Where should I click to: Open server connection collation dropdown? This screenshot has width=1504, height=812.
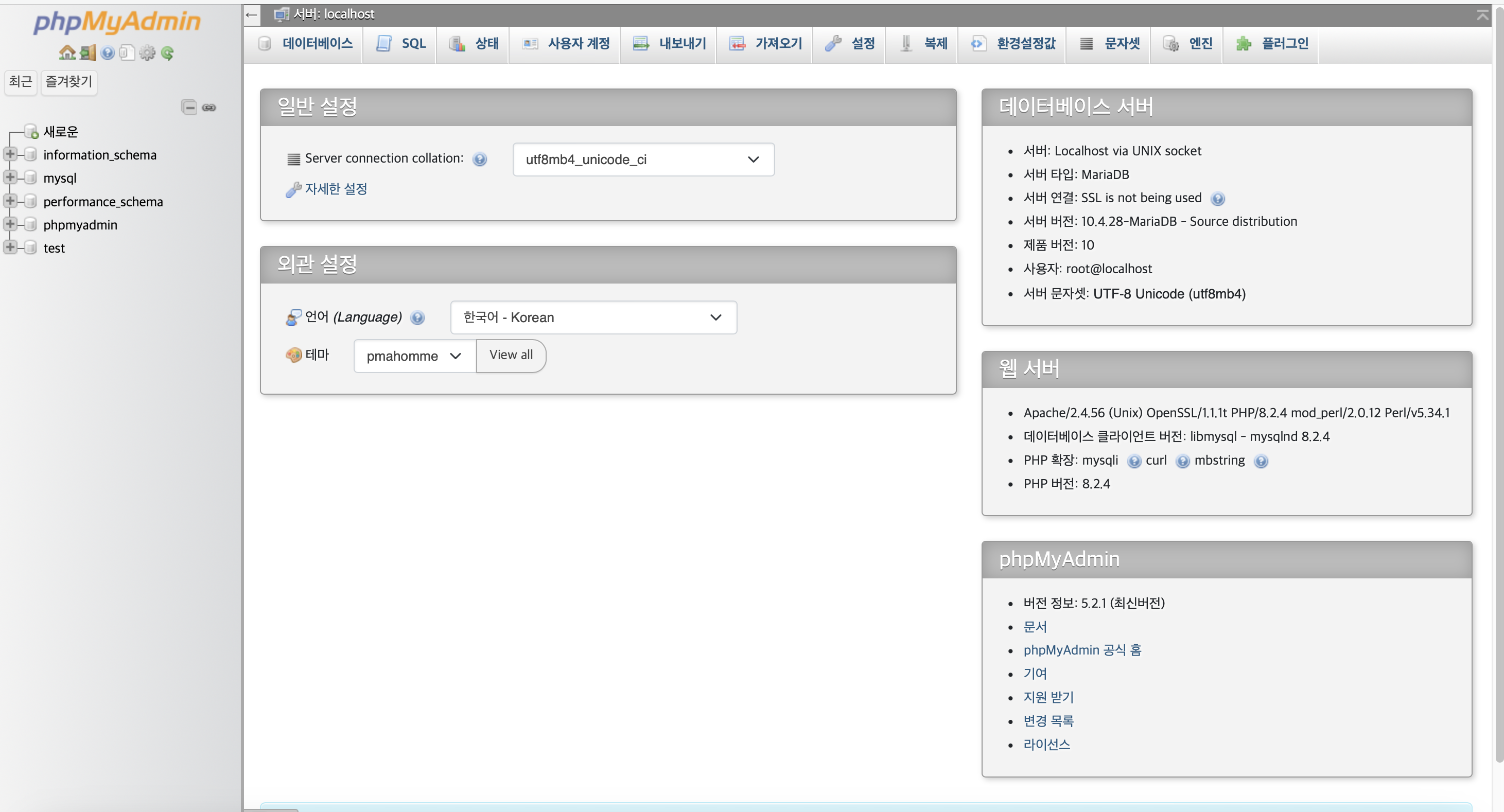point(643,160)
